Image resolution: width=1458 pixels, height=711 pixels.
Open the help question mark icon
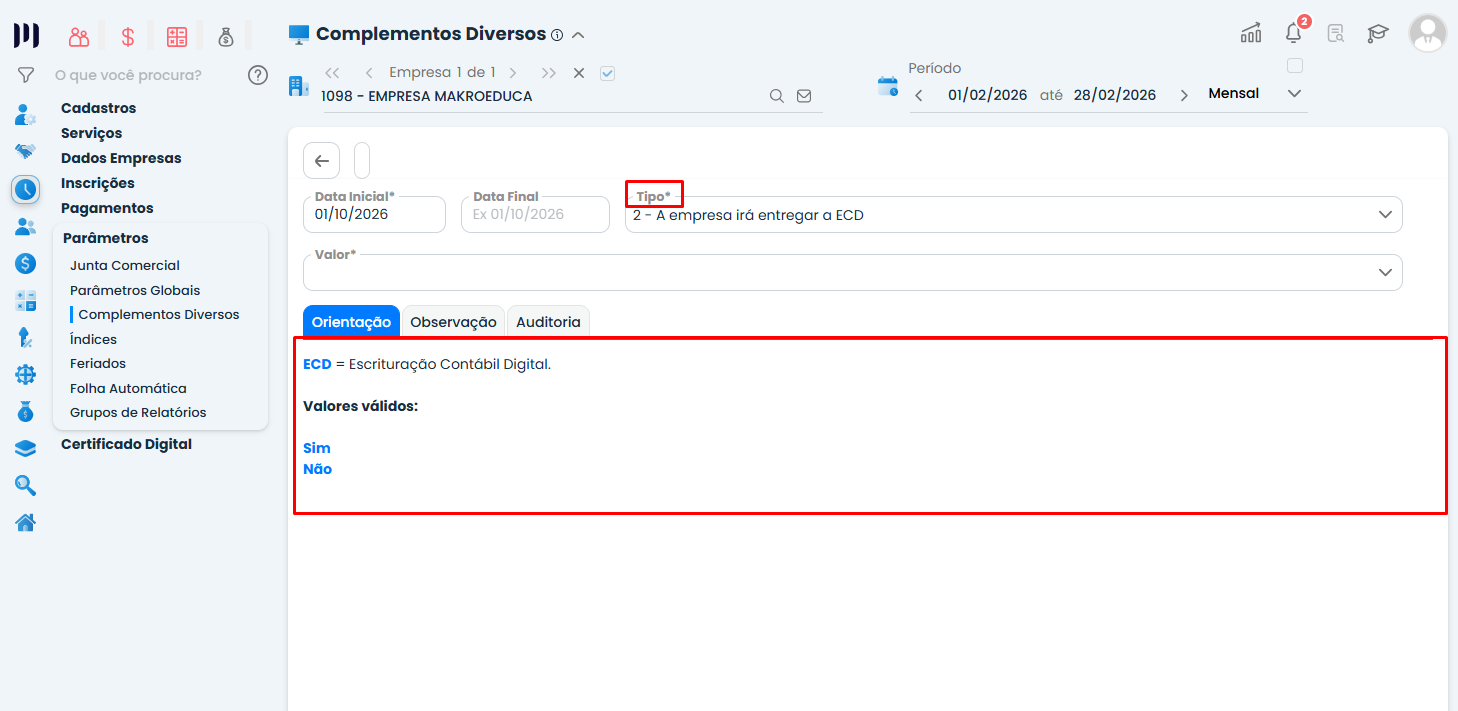(258, 75)
